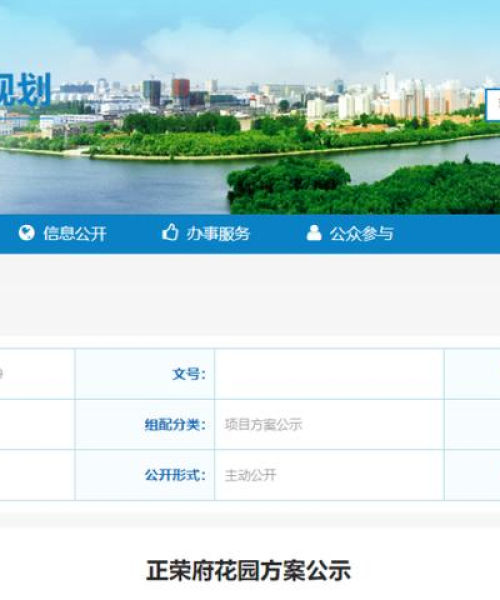Click the thumbs-up icon beside 办事服务
Screen dimensions: 500x600
(x=170, y=232)
